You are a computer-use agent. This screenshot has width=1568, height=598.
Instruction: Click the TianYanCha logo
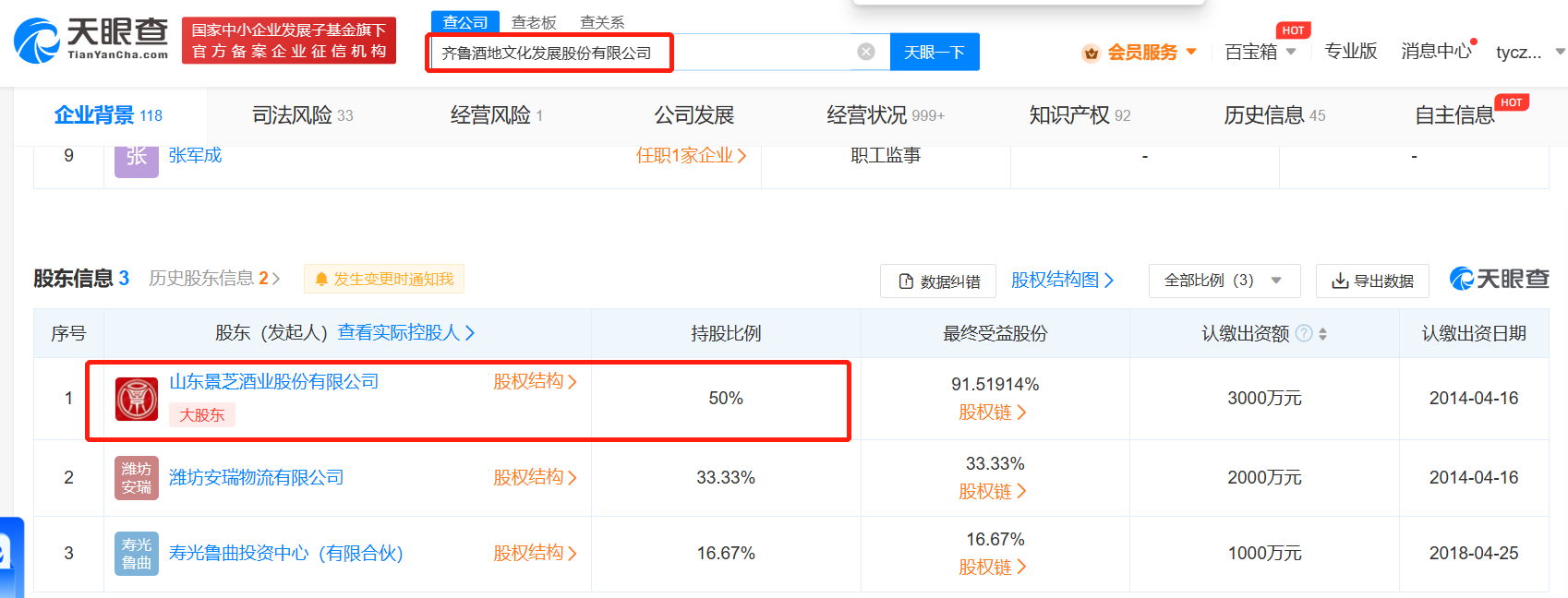pyautogui.click(x=91, y=41)
